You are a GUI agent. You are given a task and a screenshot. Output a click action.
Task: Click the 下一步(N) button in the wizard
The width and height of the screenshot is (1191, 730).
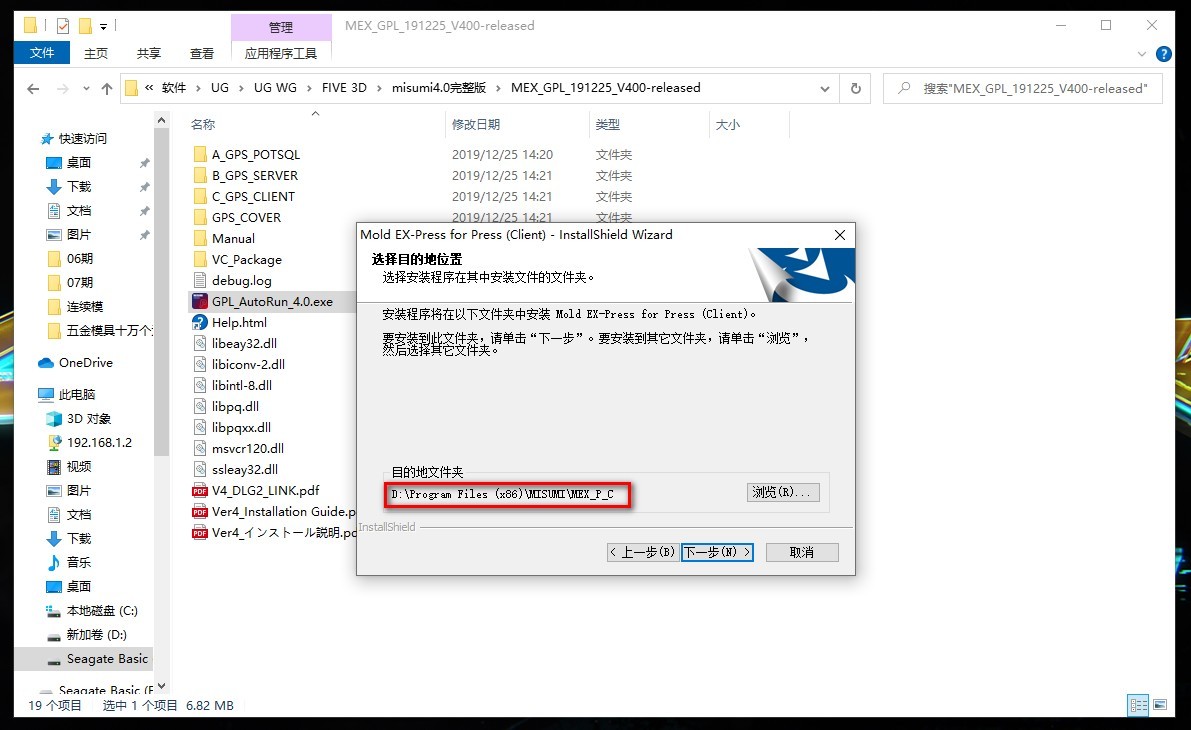pyautogui.click(x=717, y=552)
